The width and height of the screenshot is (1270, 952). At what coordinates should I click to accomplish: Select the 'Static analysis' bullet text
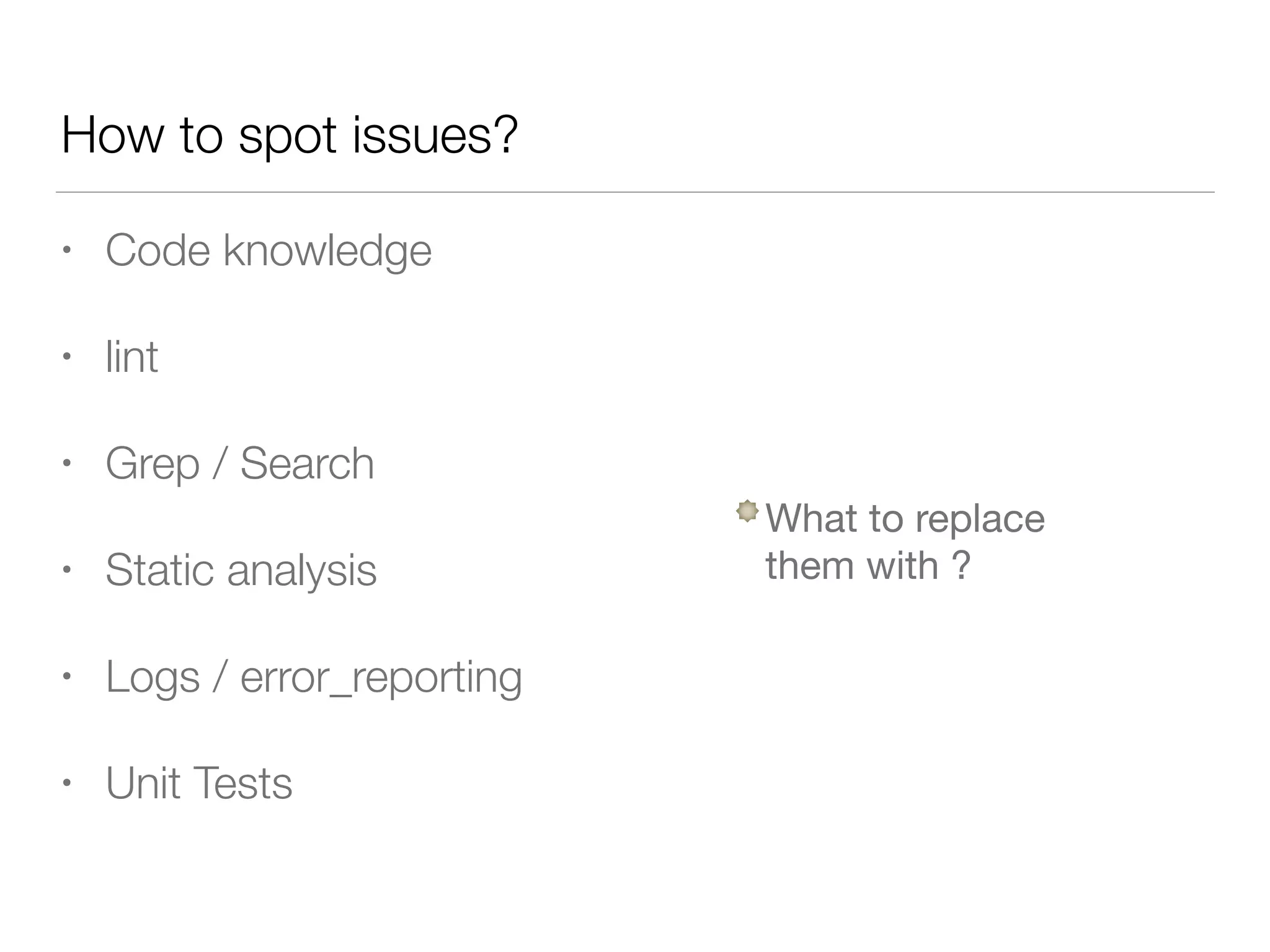pos(241,570)
